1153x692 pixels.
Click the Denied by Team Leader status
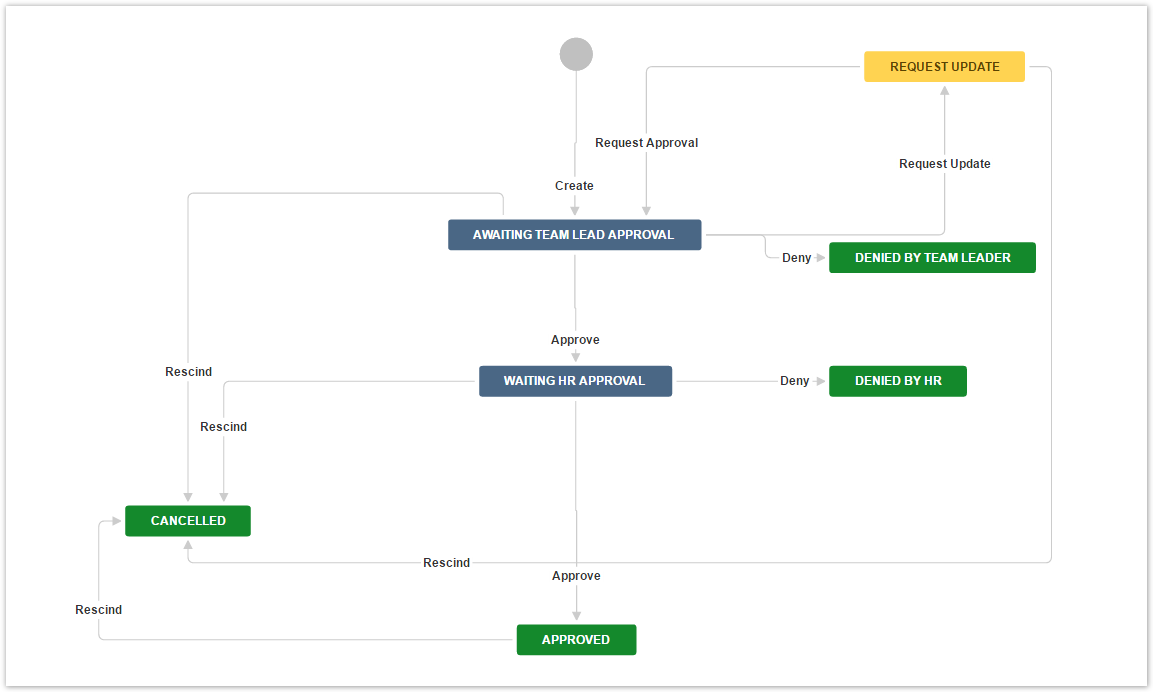tap(932, 258)
